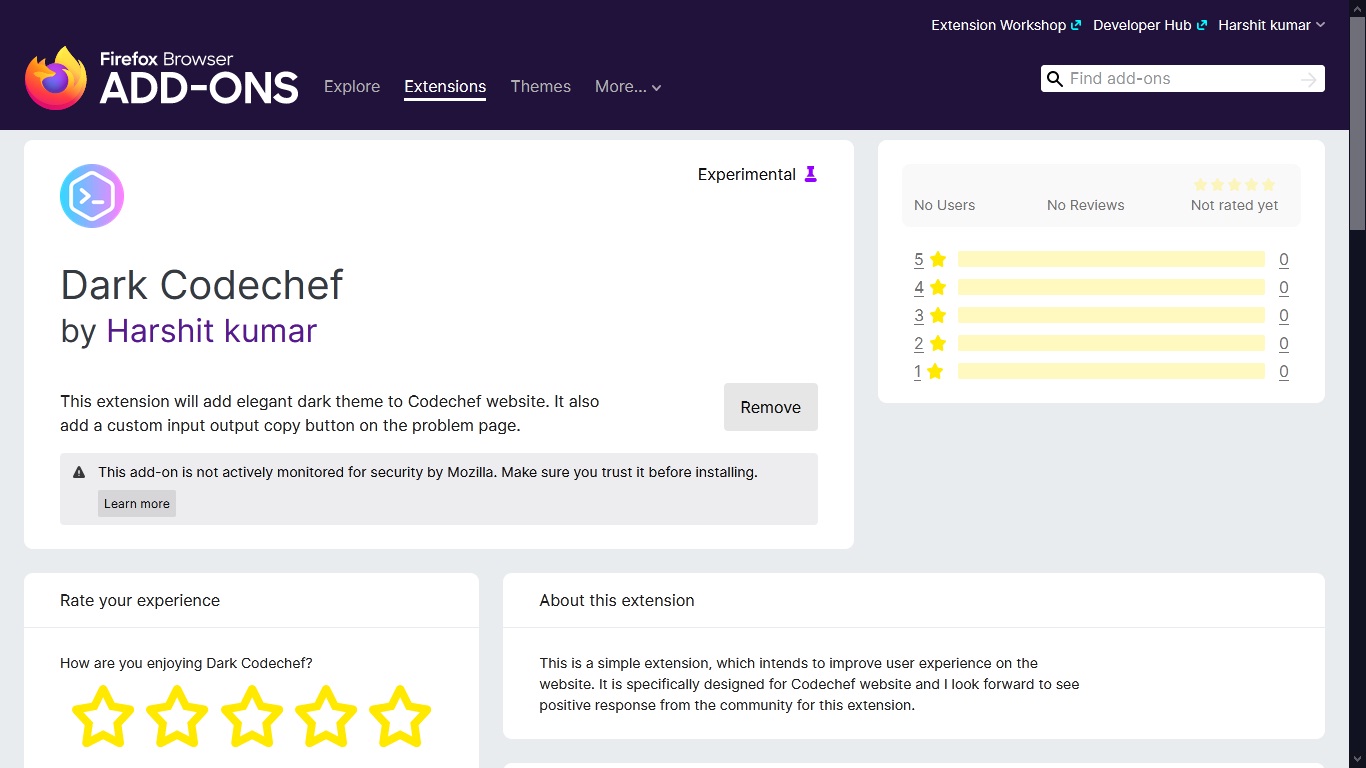The width and height of the screenshot is (1366, 768).
Task: Rate five stars in Rate your experience
Action: pos(400,716)
